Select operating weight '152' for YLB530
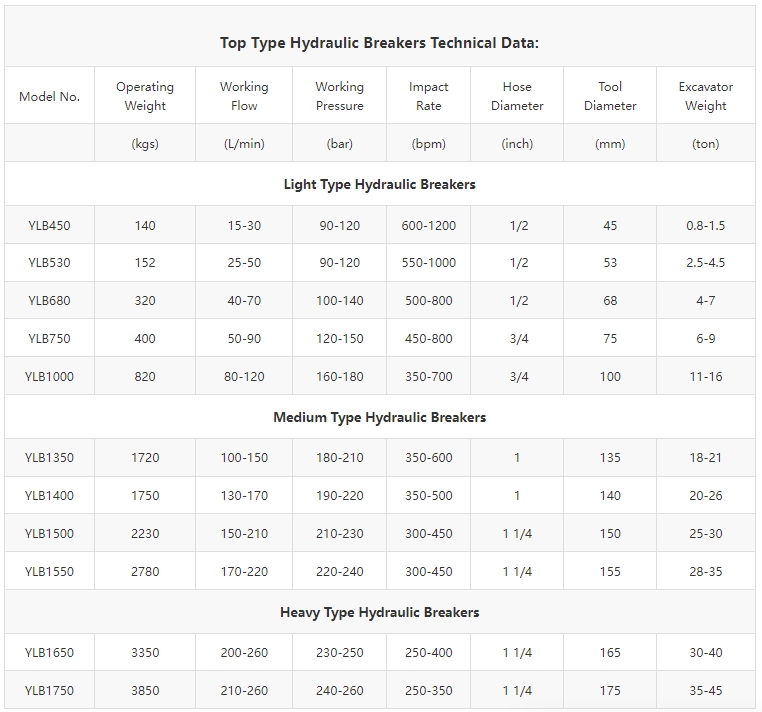This screenshot has height=712, width=762. [x=145, y=262]
